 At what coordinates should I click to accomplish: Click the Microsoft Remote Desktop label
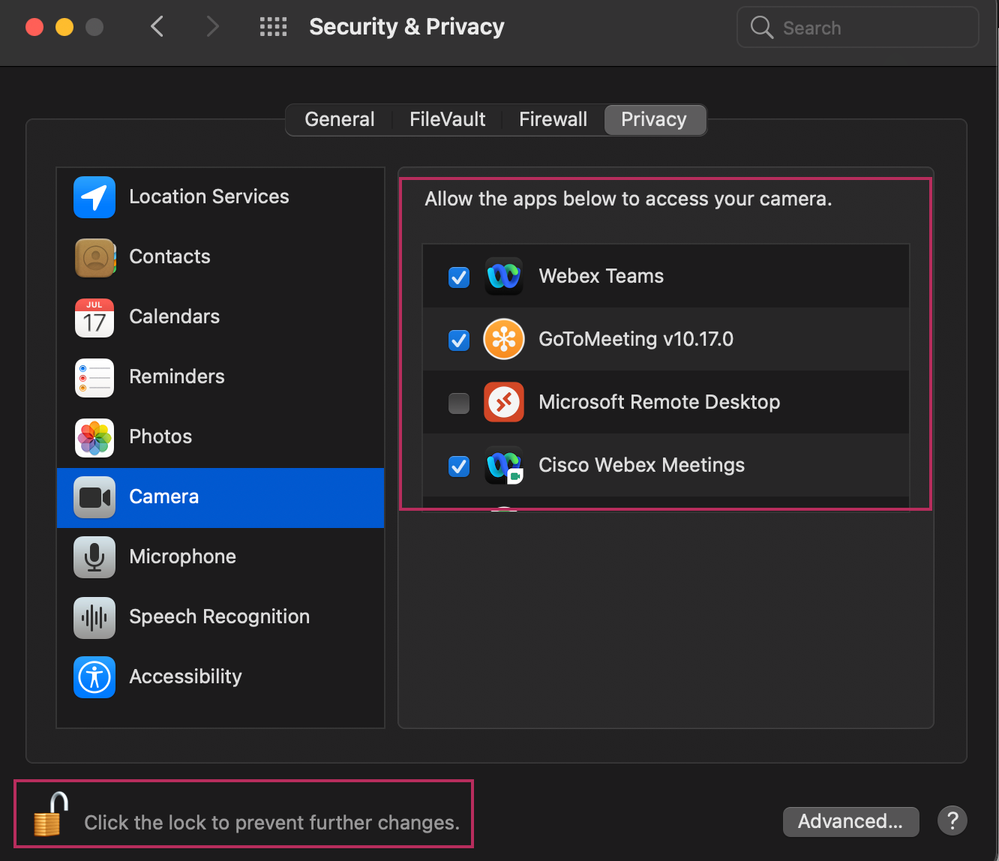click(x=659, y=402)
